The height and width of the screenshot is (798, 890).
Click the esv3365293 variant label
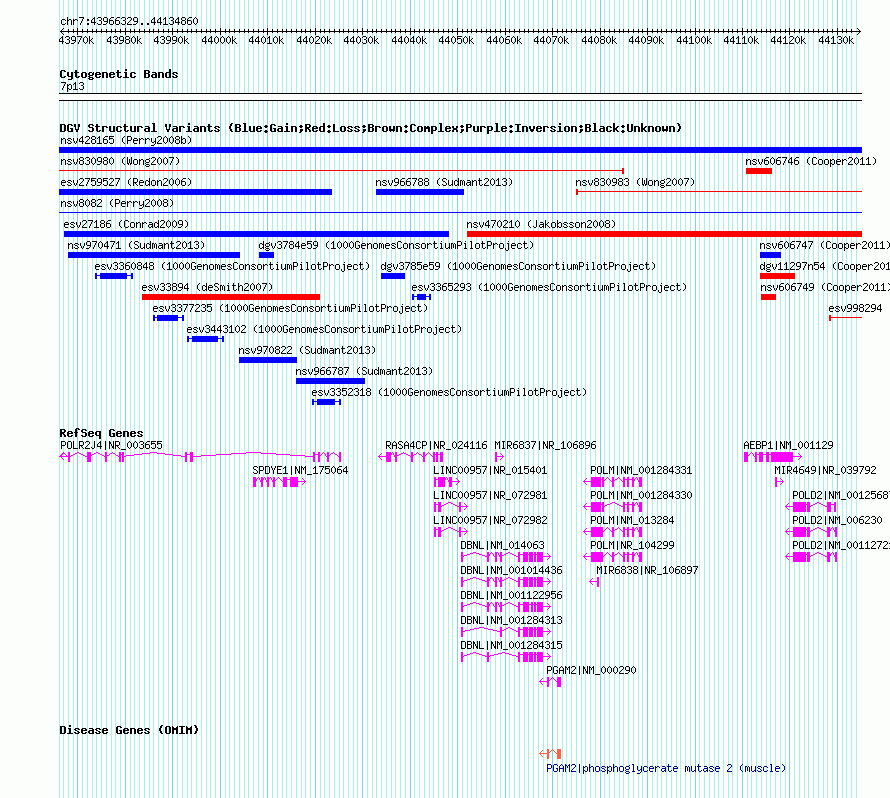pos(549,287)
